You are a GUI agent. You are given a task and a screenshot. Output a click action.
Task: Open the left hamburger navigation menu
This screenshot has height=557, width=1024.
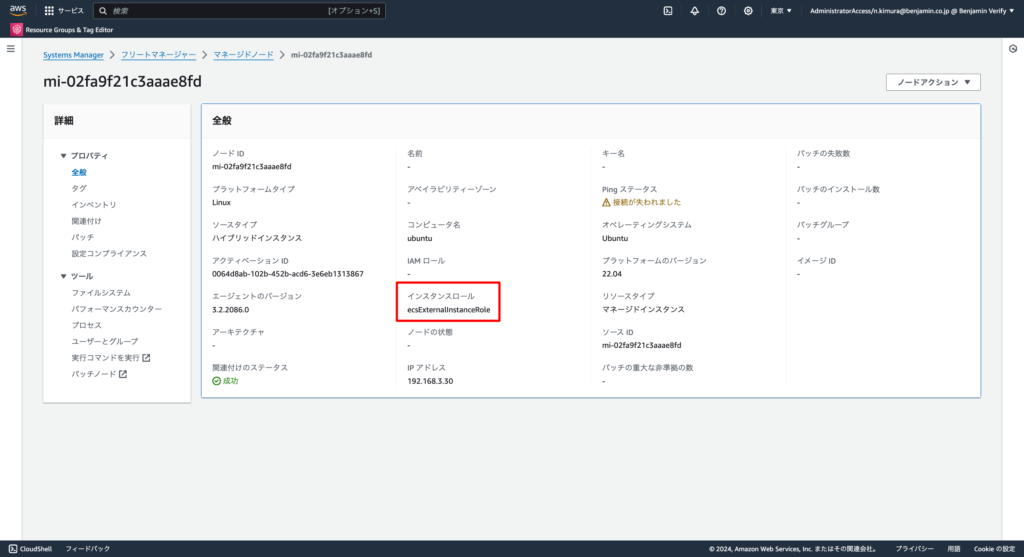[10, 48]
